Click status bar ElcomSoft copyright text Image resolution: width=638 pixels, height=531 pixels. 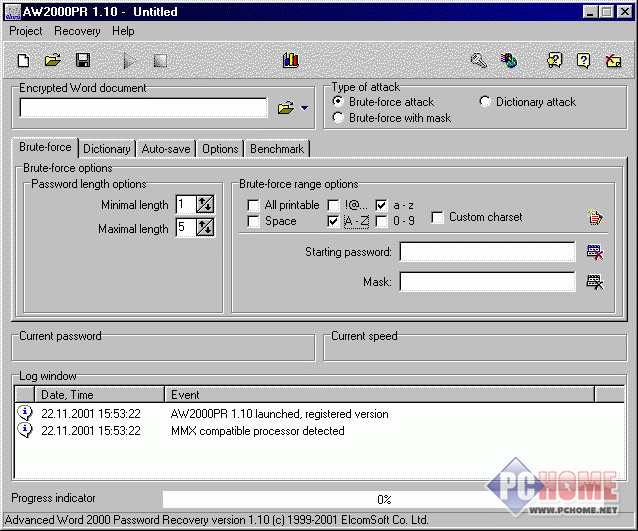tap(216, 520)
